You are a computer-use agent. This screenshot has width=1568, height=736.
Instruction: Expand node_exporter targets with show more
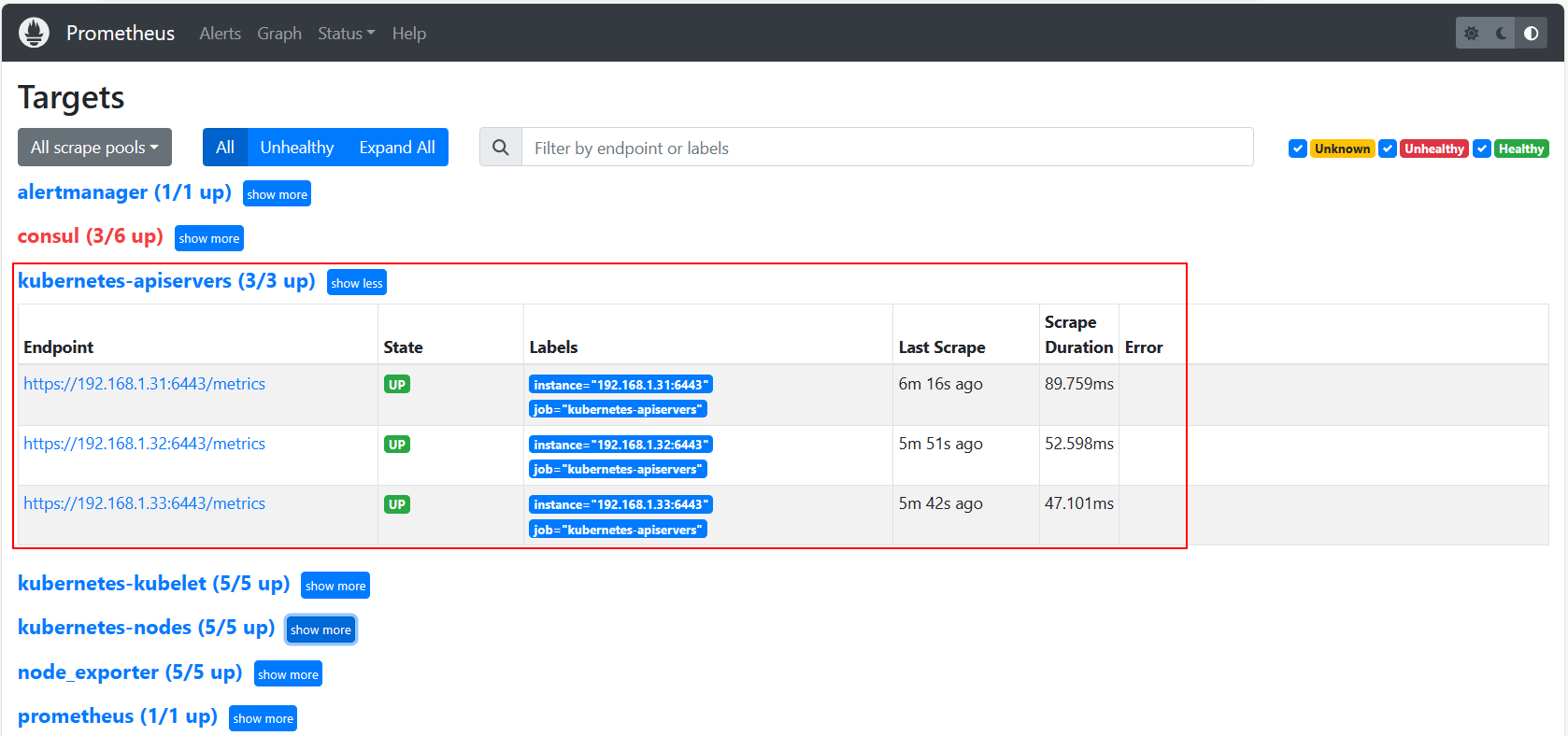tap(288, 674)
